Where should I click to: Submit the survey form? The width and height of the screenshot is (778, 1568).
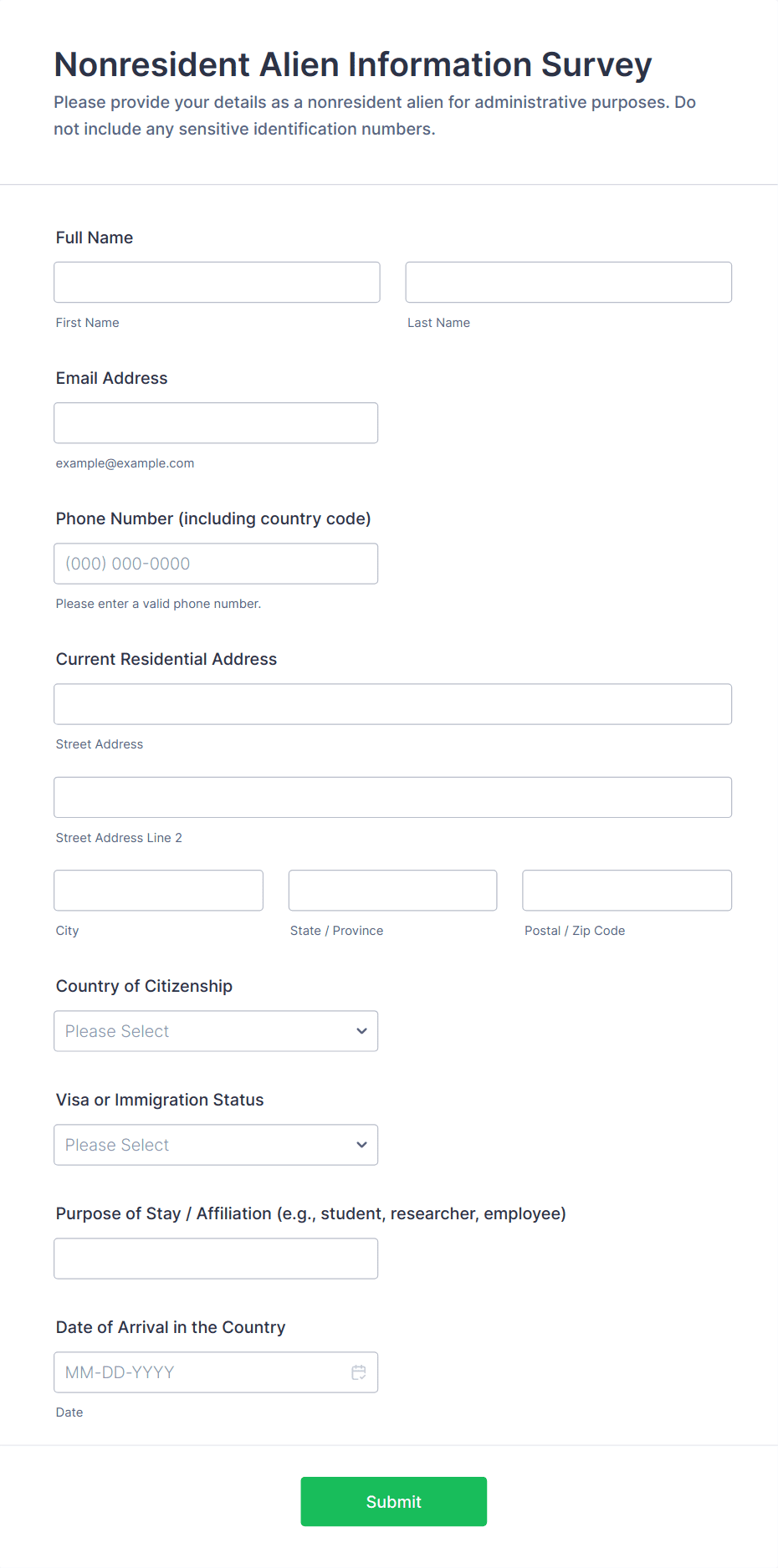[394, 1501]
